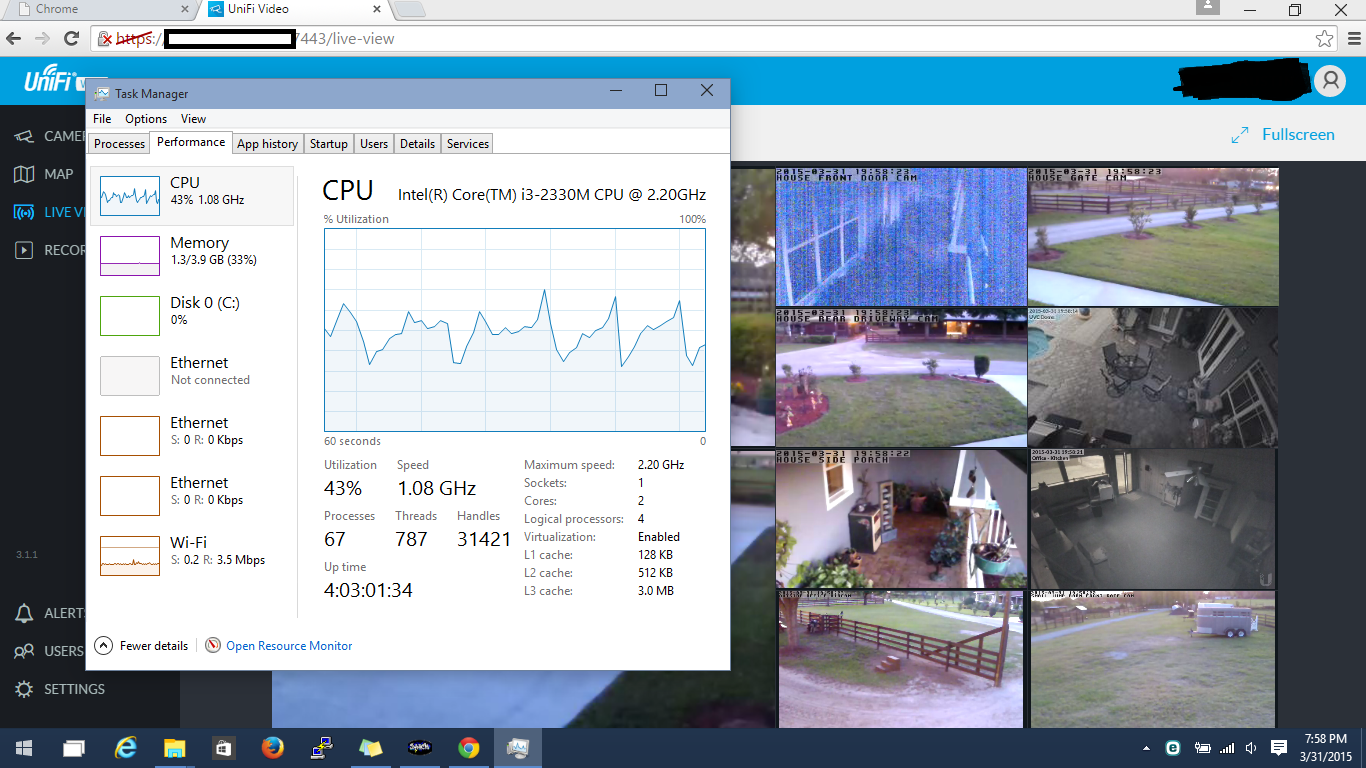
Task: Click the CPU utilization graph
Action: [x=515, y=330]
